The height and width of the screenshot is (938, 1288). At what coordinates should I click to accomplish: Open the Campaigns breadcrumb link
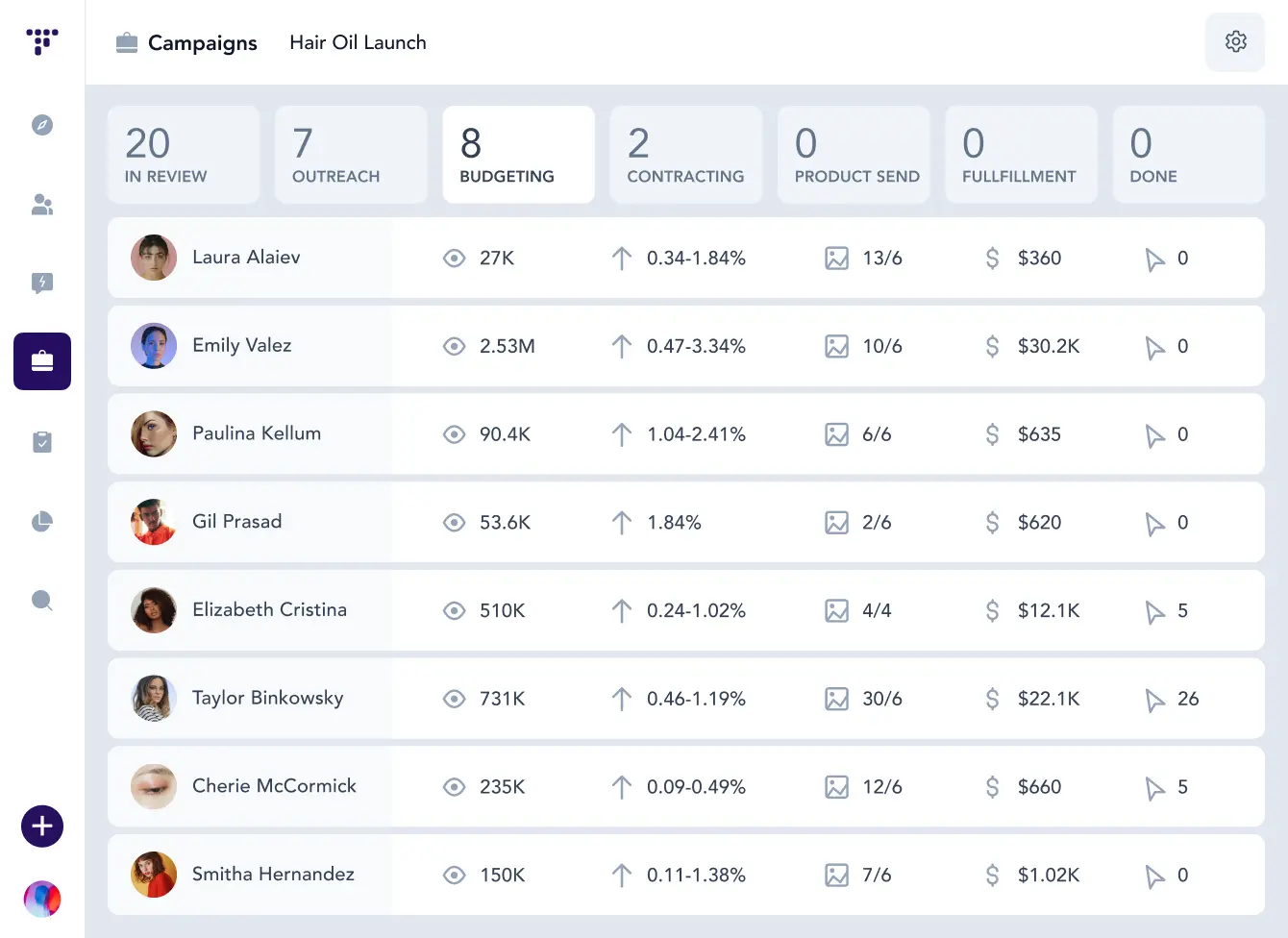[202, 42]
